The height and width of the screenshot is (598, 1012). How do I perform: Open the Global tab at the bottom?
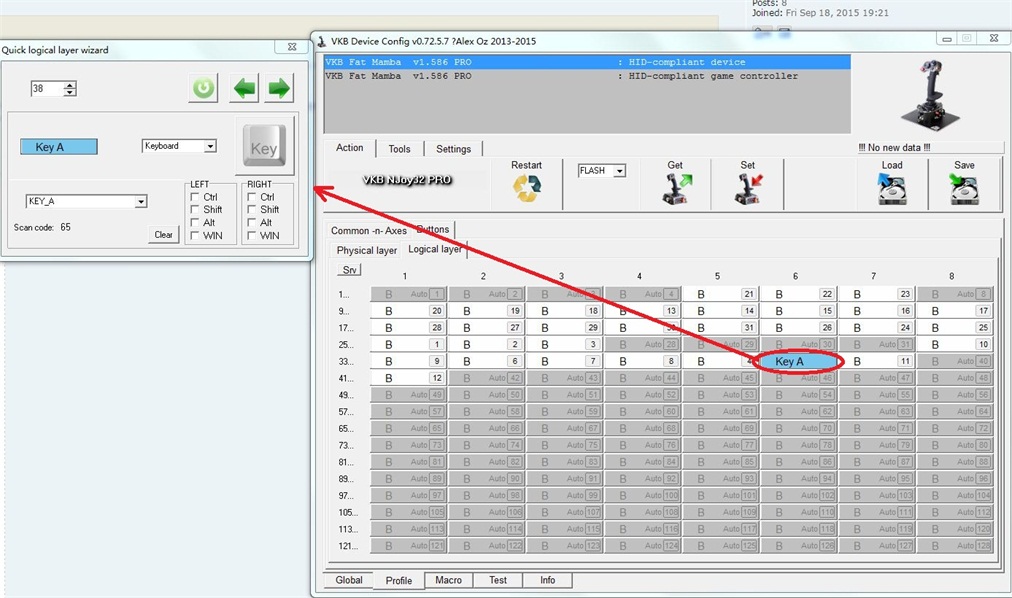tap(349, 580)
